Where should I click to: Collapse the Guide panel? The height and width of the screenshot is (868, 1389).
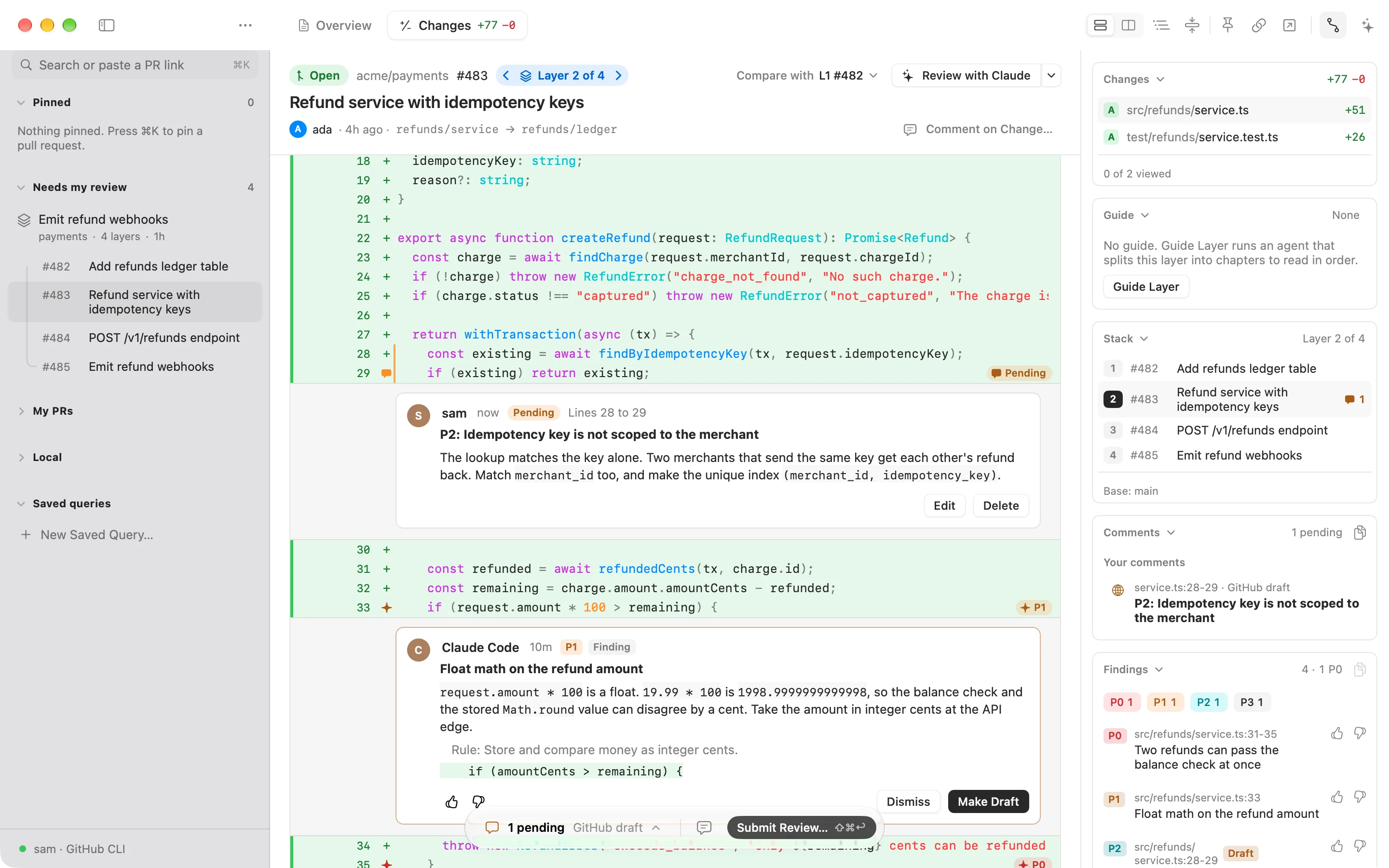(1126, 215)
